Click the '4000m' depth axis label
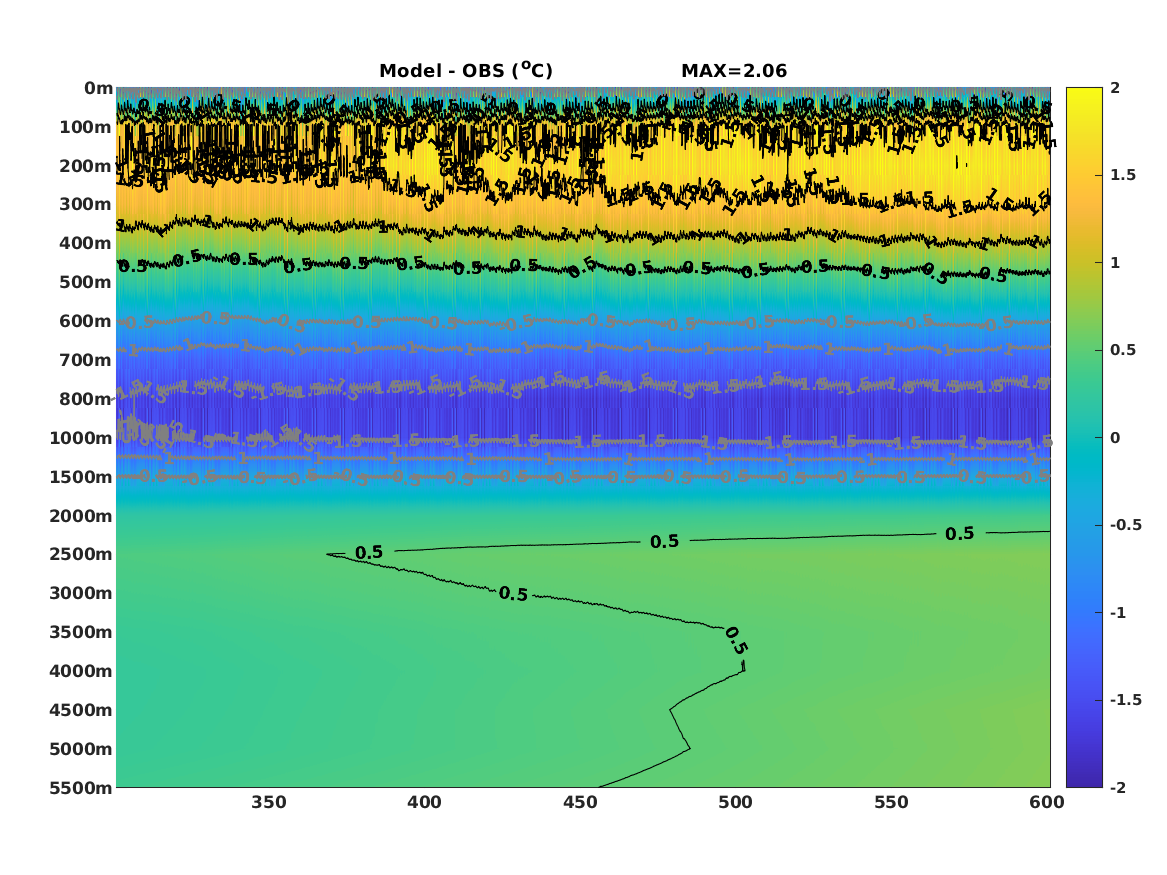 (x=81, y=671)
